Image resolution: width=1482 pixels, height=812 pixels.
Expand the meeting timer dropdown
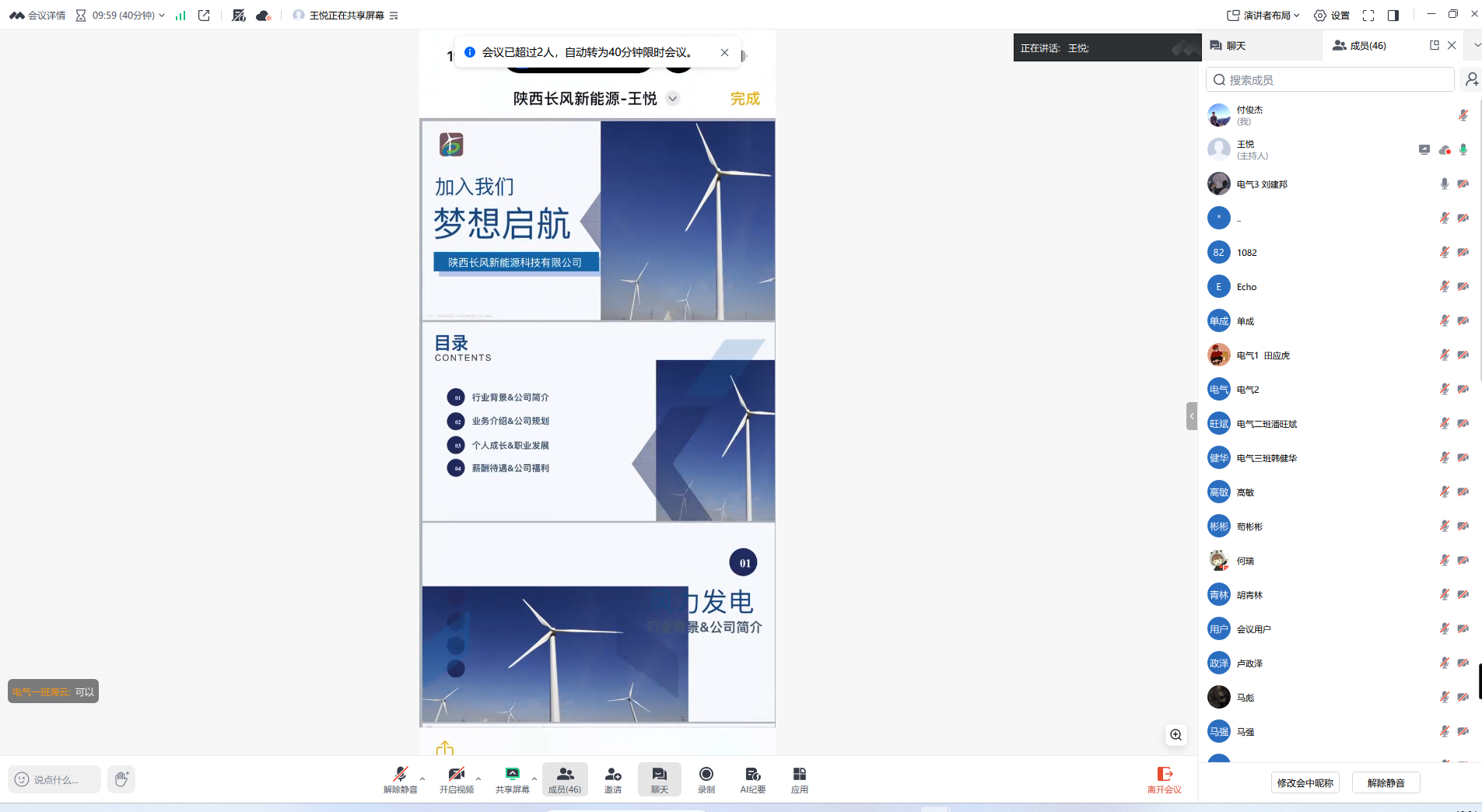[x=162, y=16]
